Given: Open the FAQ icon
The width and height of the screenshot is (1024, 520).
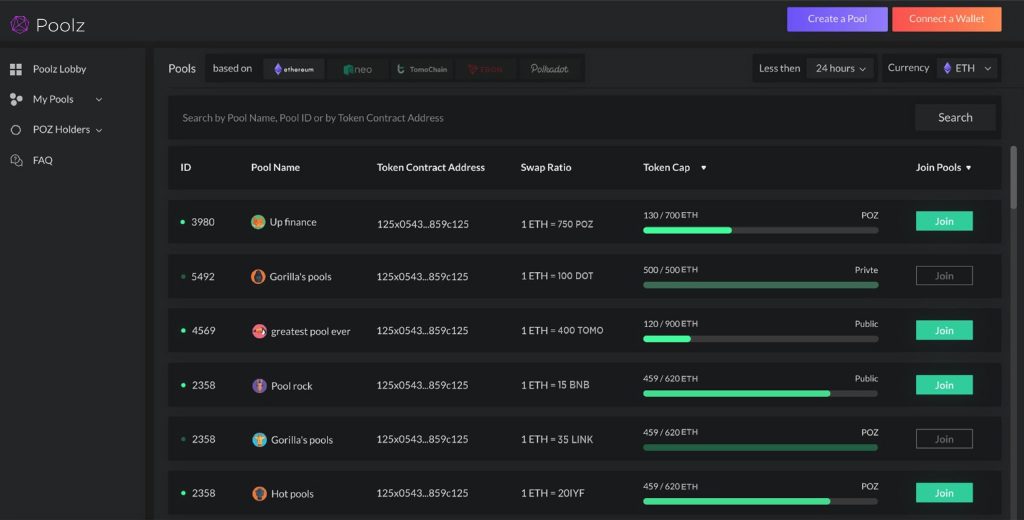Looking at the screenshot, I should coord(16,160).
